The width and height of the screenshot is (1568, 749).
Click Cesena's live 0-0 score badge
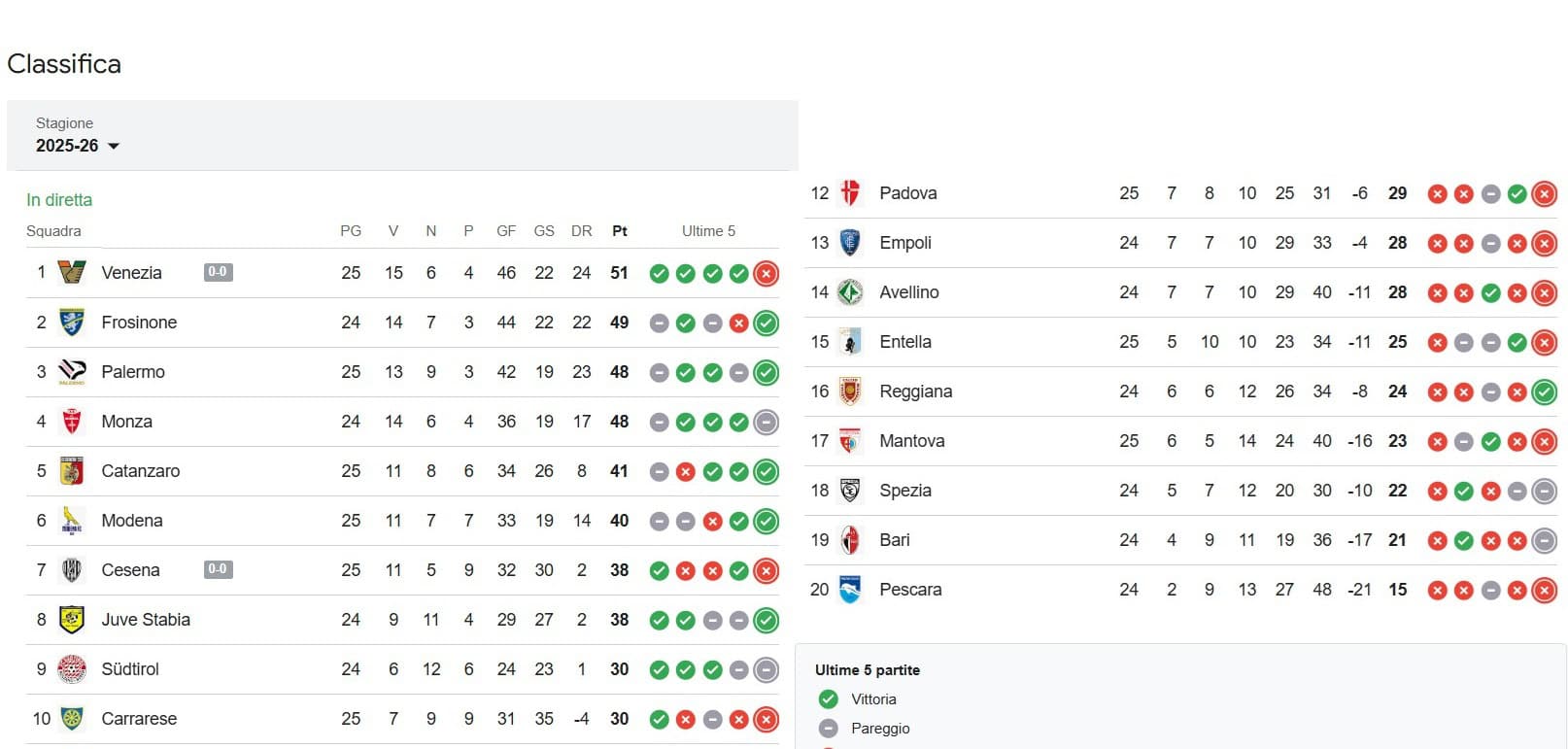218,569
